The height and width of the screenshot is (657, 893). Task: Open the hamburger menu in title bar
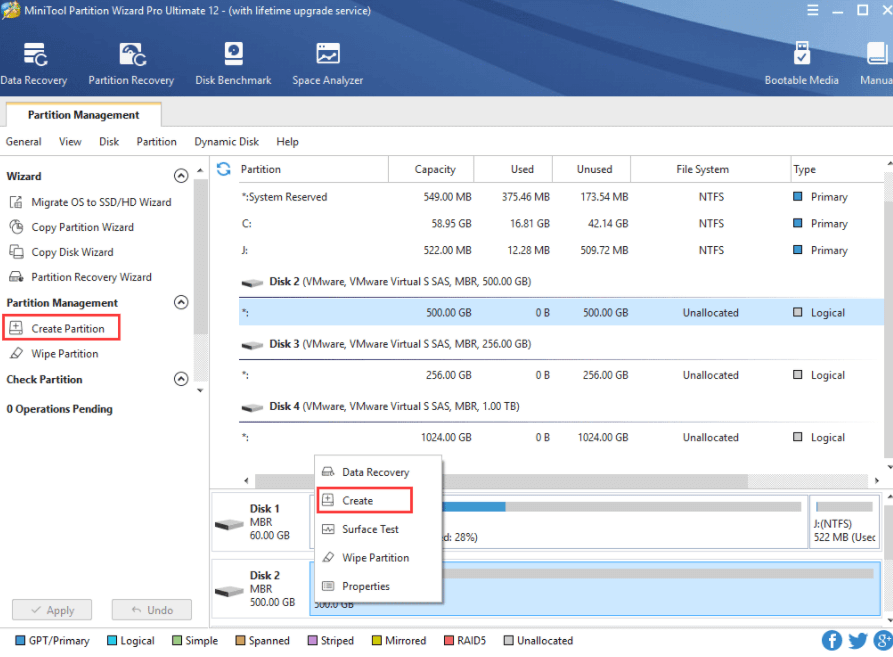[811, 10]
